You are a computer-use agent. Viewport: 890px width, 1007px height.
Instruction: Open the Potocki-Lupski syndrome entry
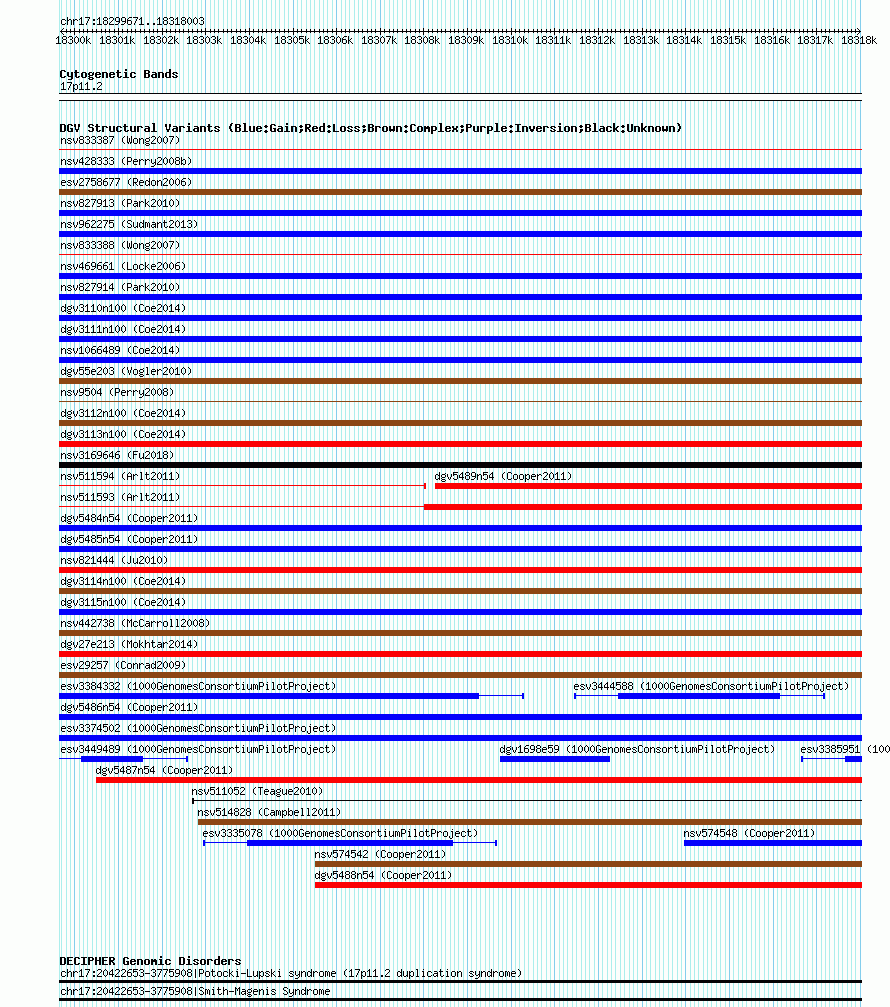291,974
